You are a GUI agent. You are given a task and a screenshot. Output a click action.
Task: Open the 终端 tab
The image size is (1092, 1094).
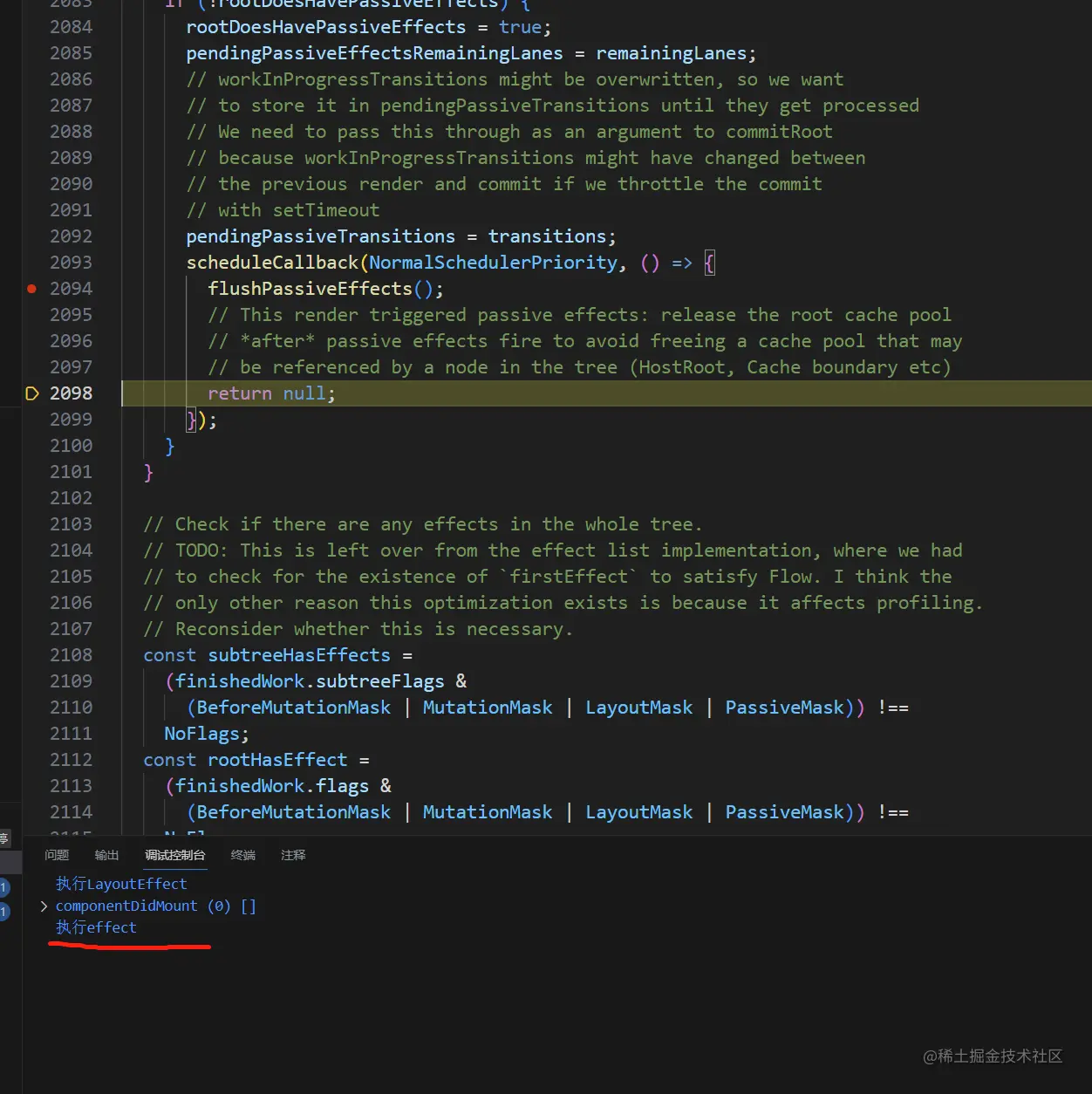(x=243, y=855)
